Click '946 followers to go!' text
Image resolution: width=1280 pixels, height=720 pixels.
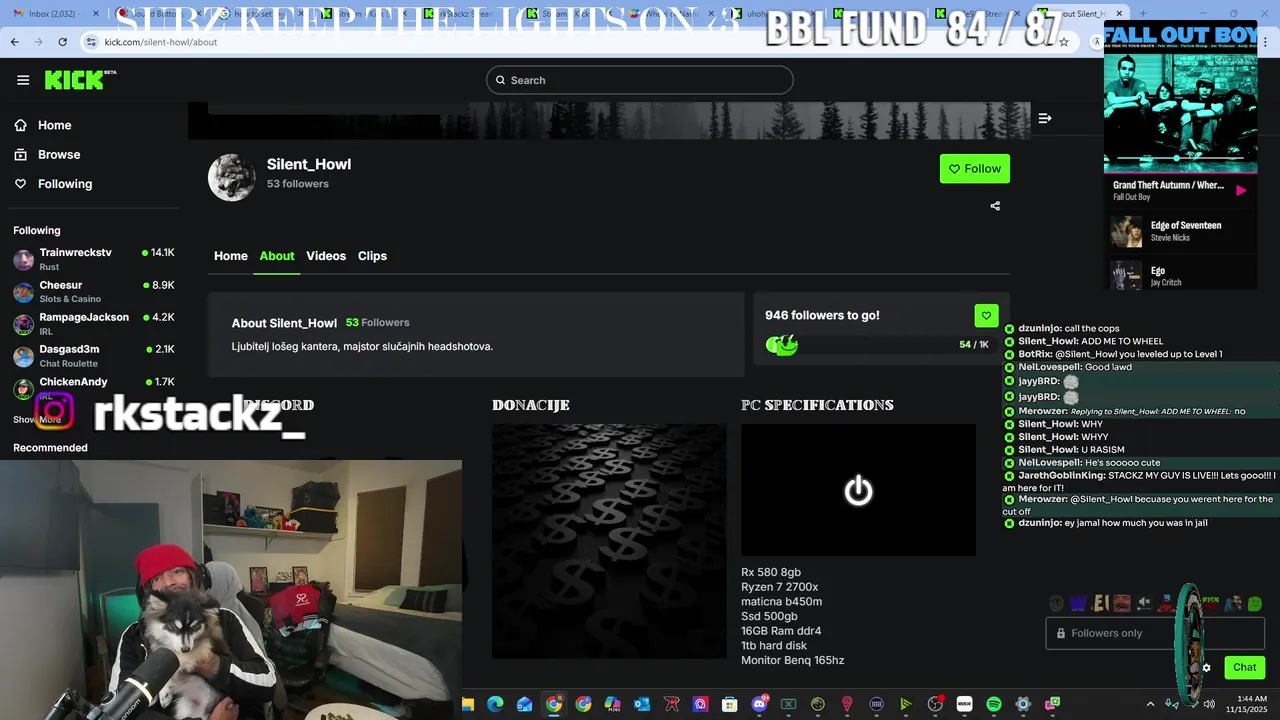point(822,315)
